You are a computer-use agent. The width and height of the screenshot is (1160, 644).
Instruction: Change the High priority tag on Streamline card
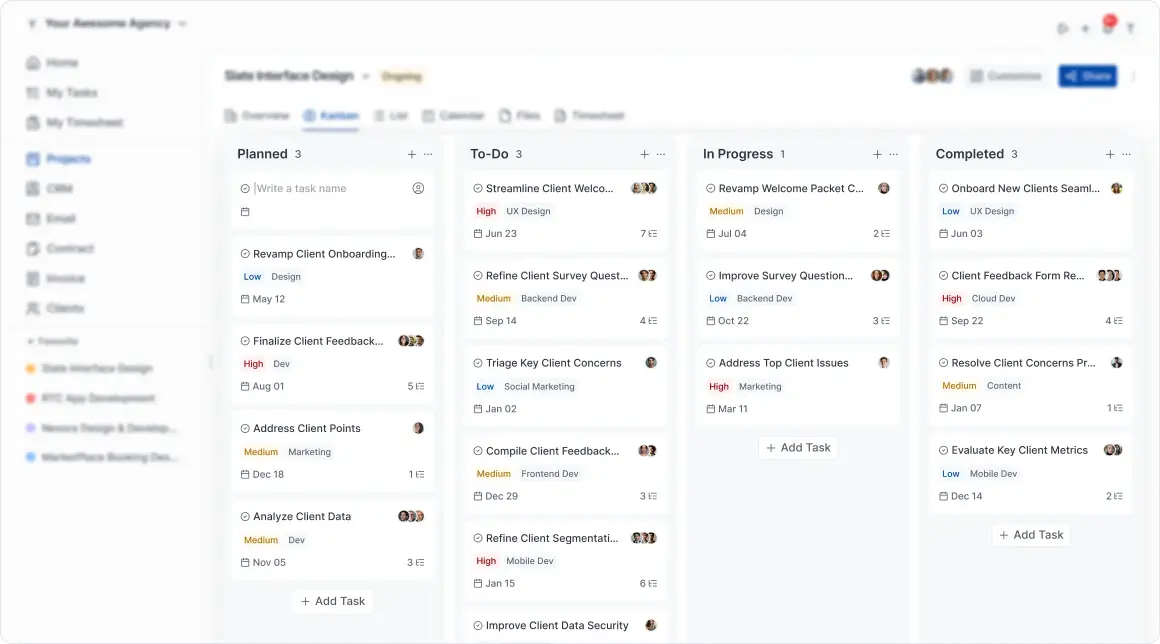pos(486,211)
